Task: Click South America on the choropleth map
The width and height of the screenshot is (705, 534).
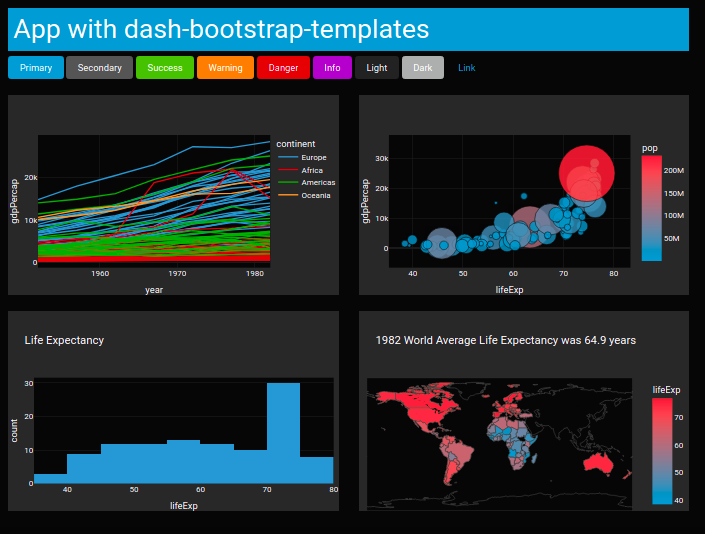Action: point(455,458)
